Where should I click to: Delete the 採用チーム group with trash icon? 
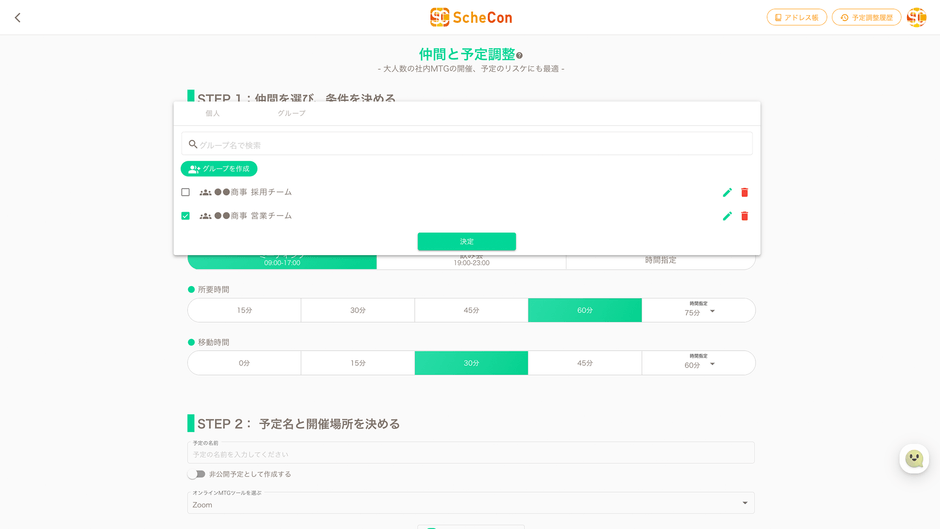744,192
